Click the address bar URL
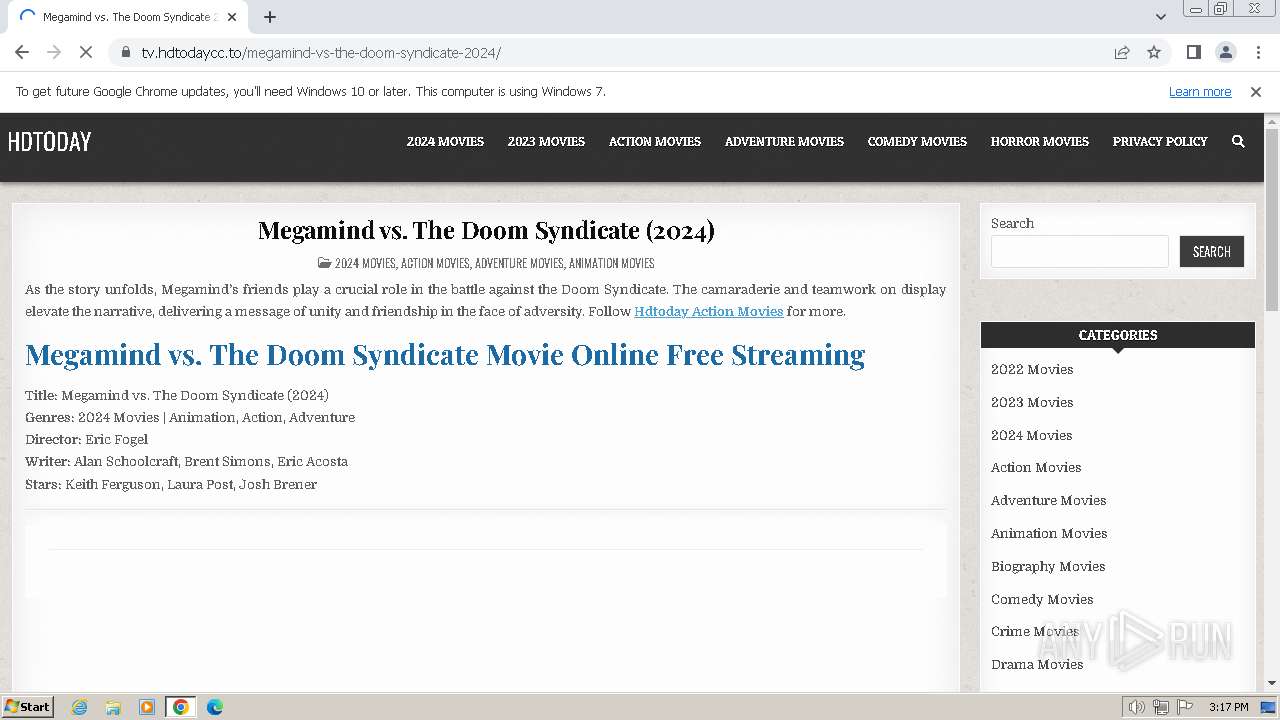The width and height of the screenshot is (1280, 720). click(321, 52)
